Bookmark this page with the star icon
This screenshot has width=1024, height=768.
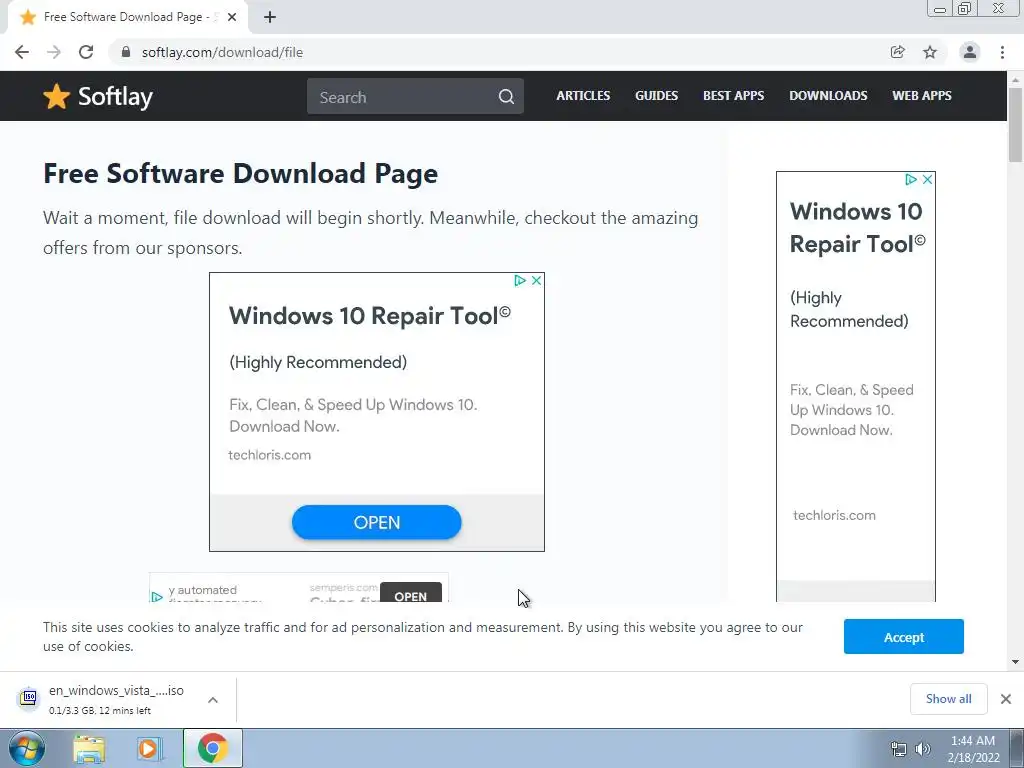pos(930,52)
